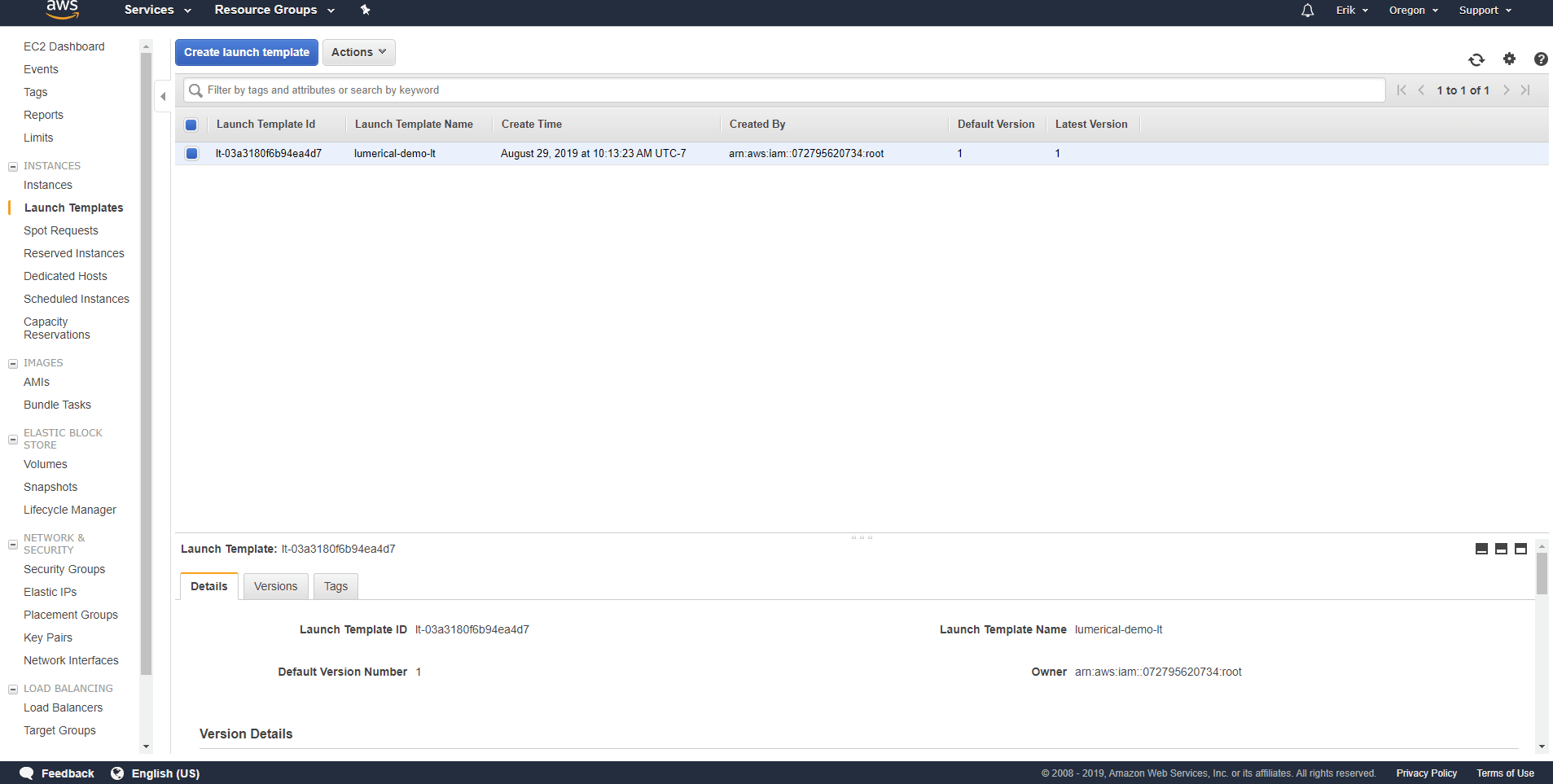The height and width of the screenshot is (784, 1553).
Task: Toggle the select-all header checkbox
Action: pyautogui.click(x=191, y=125)
